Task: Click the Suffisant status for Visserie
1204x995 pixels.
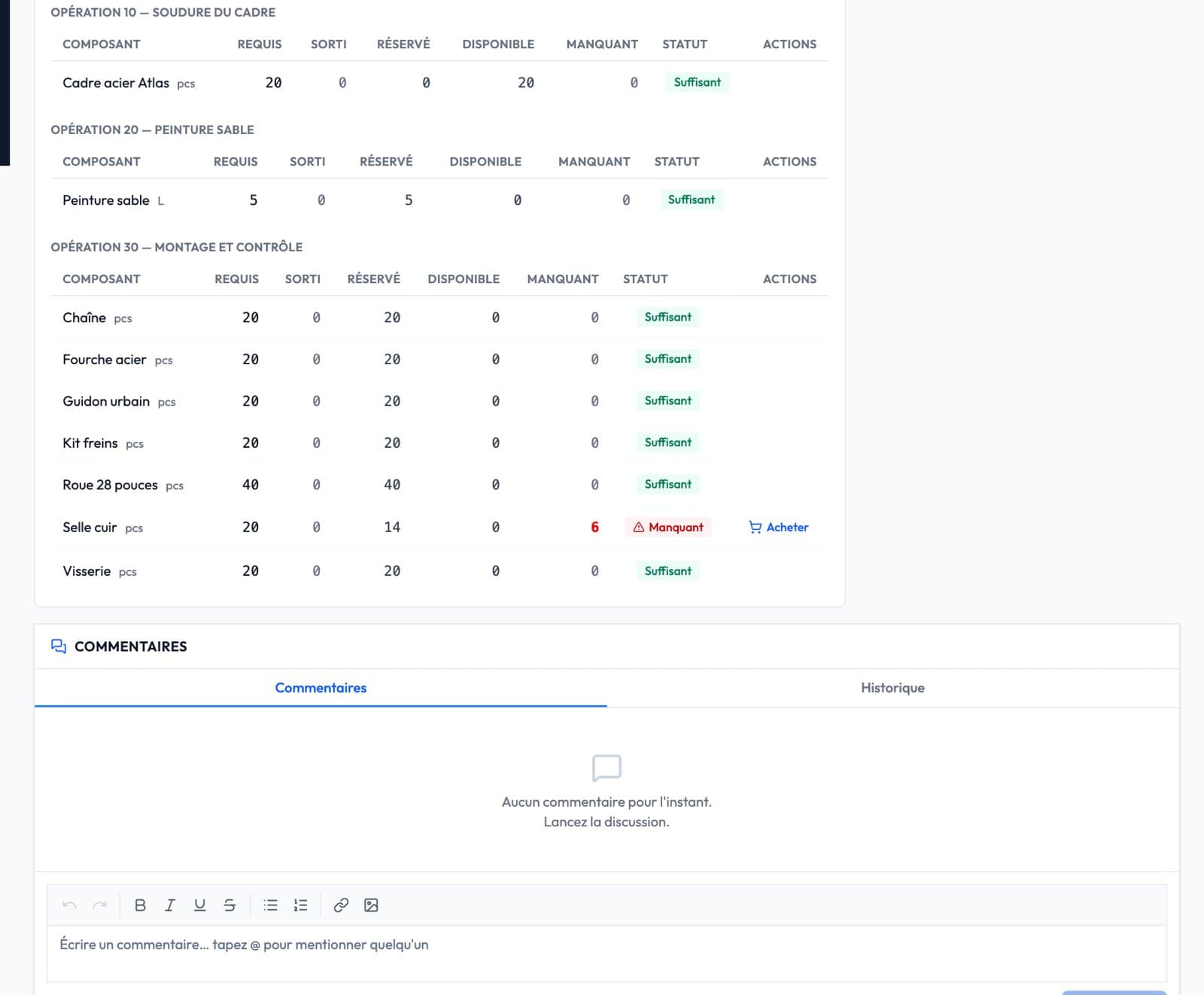Action: tap(668, 571)
